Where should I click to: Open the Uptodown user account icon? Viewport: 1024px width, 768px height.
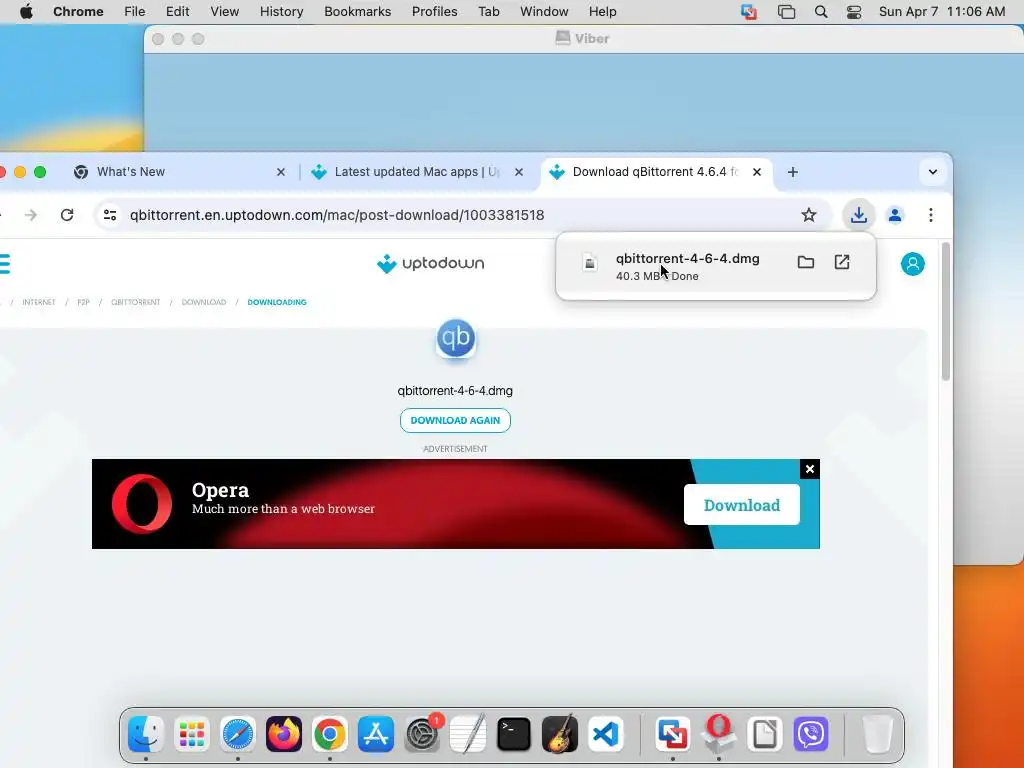click(912, 264)
